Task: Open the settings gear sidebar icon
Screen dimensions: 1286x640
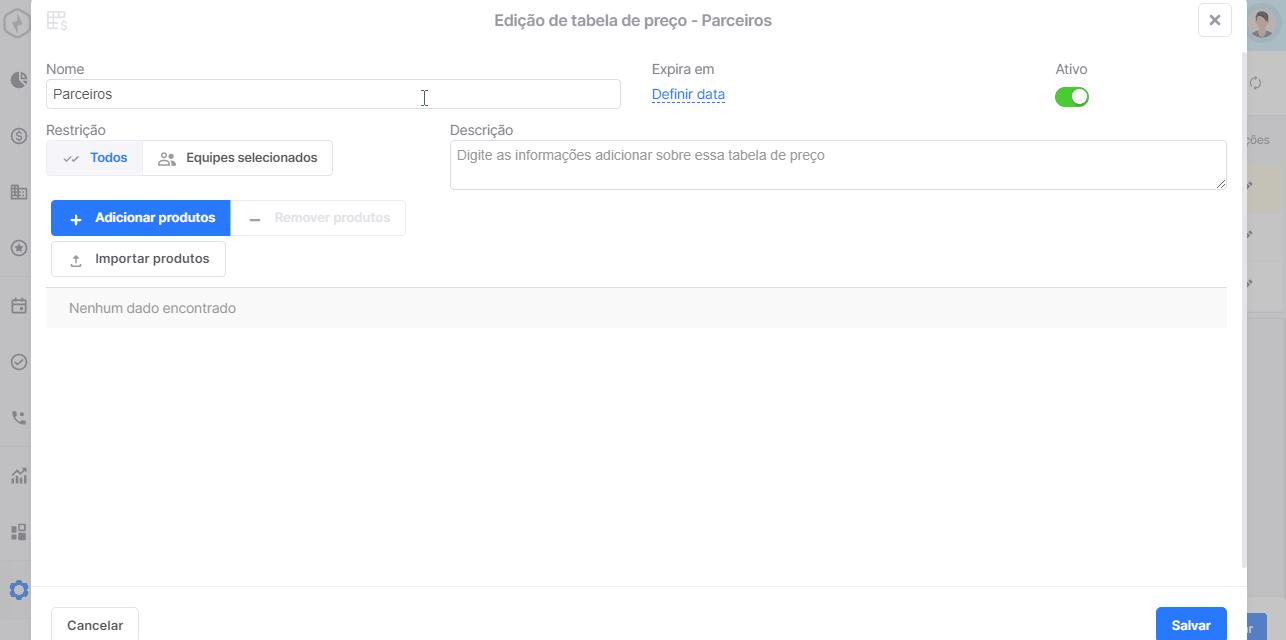Action: pyautogui.click(x=18, y=590)
